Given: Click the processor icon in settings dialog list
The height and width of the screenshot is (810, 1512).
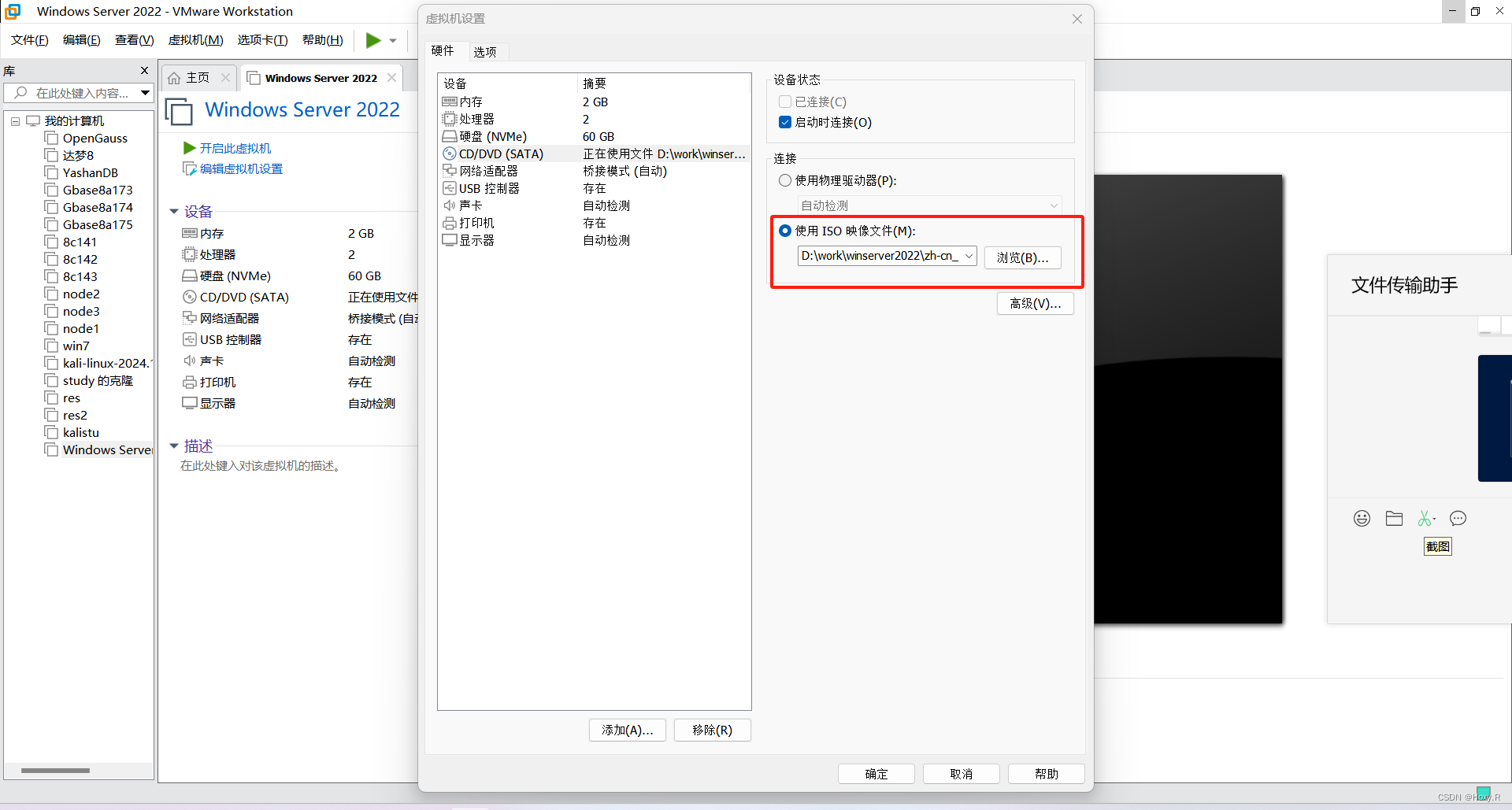Looking at the screenshot, I should 449,119.
